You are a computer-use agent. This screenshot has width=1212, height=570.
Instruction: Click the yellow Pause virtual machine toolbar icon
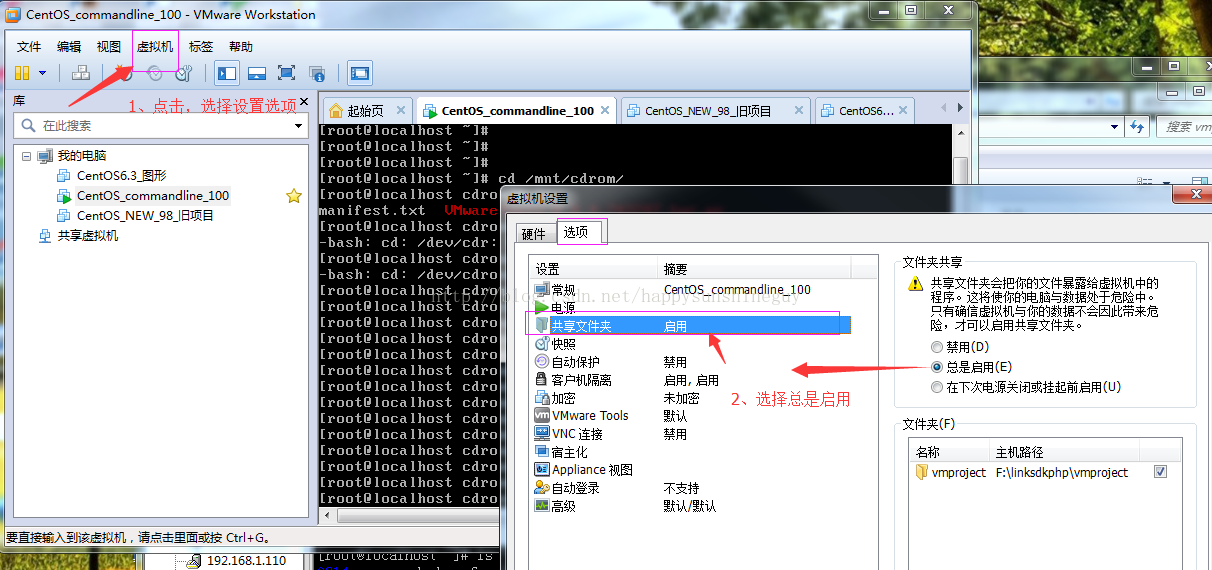(22, 73)
